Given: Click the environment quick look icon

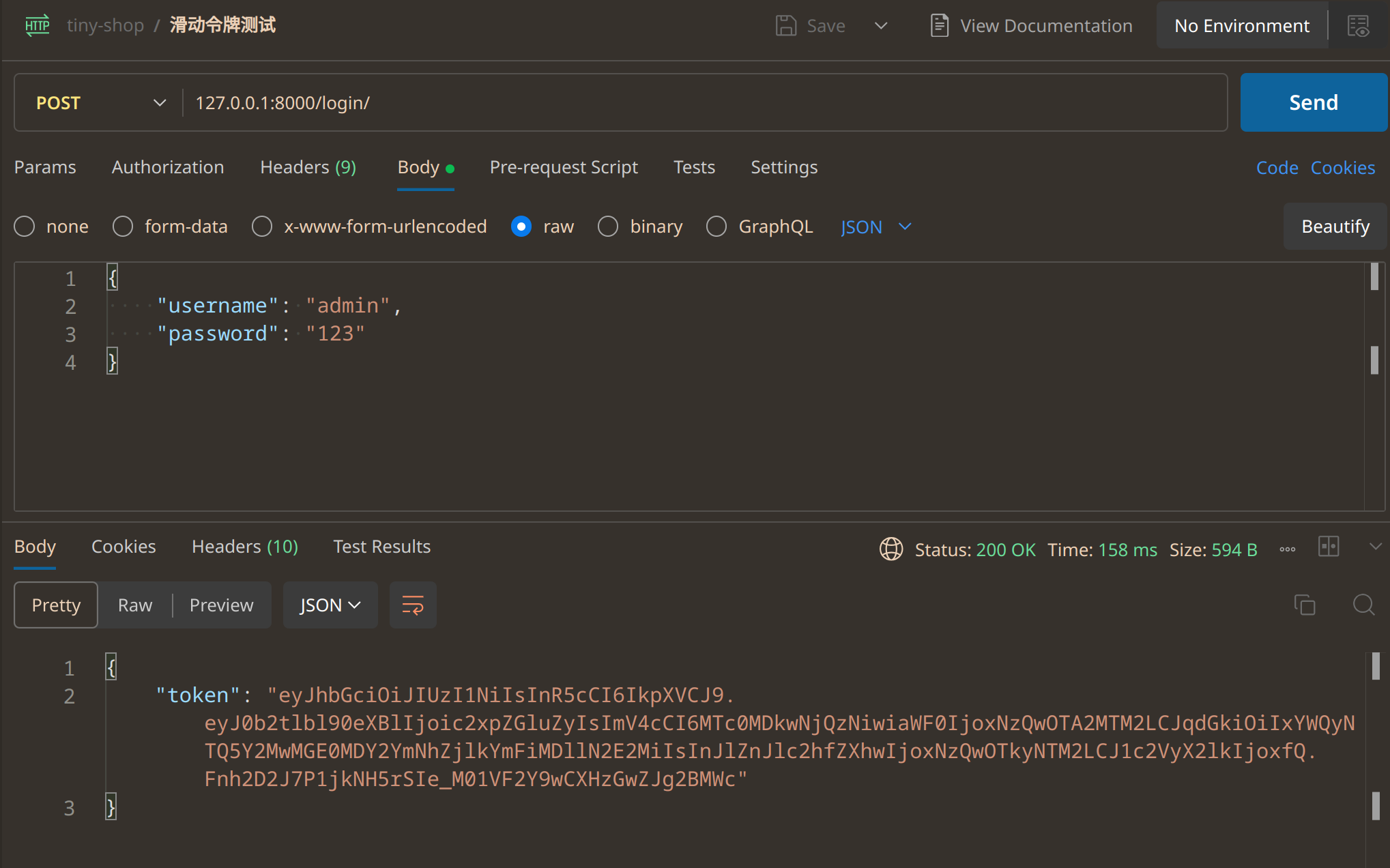Looking at the screenshot, I should click(1358, 26).
